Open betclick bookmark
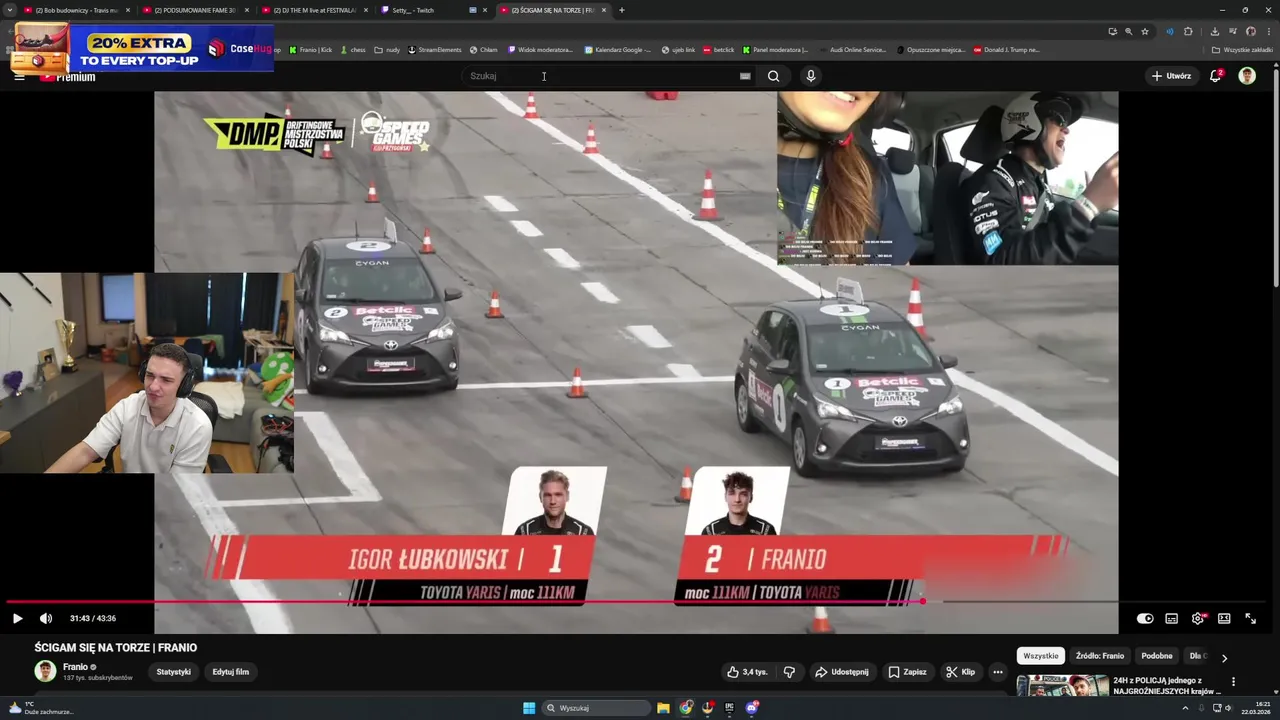The image size is (1280, 720). tap(718, 49)
